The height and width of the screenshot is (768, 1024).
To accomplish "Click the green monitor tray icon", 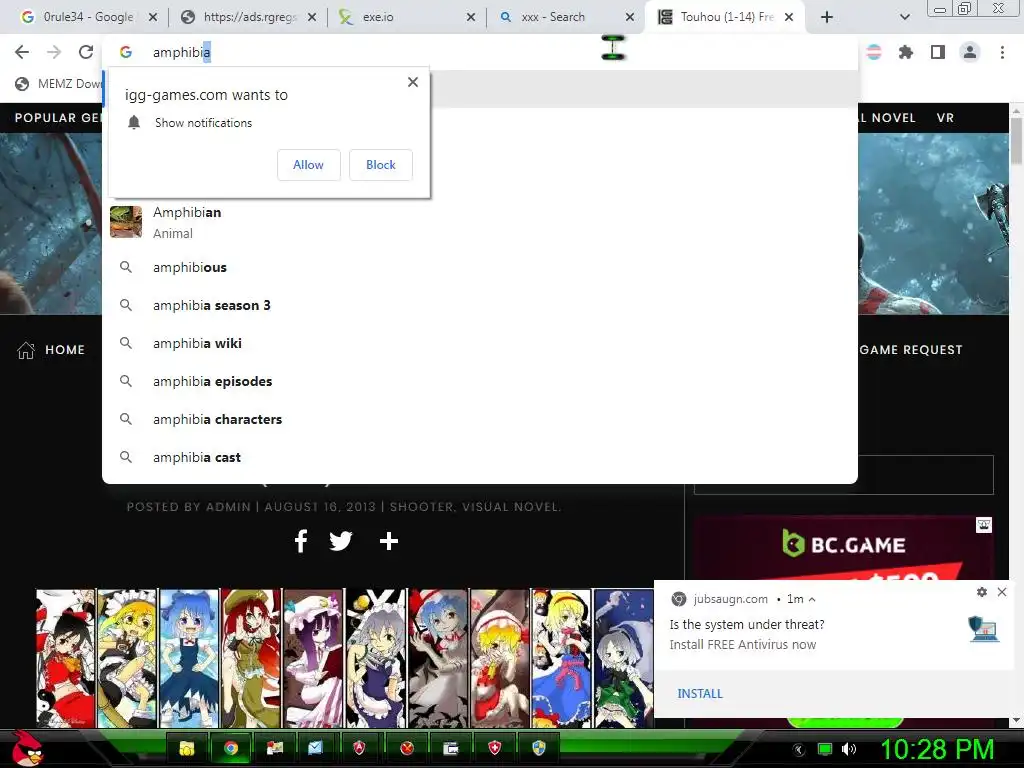I will [x=825, y=749].
